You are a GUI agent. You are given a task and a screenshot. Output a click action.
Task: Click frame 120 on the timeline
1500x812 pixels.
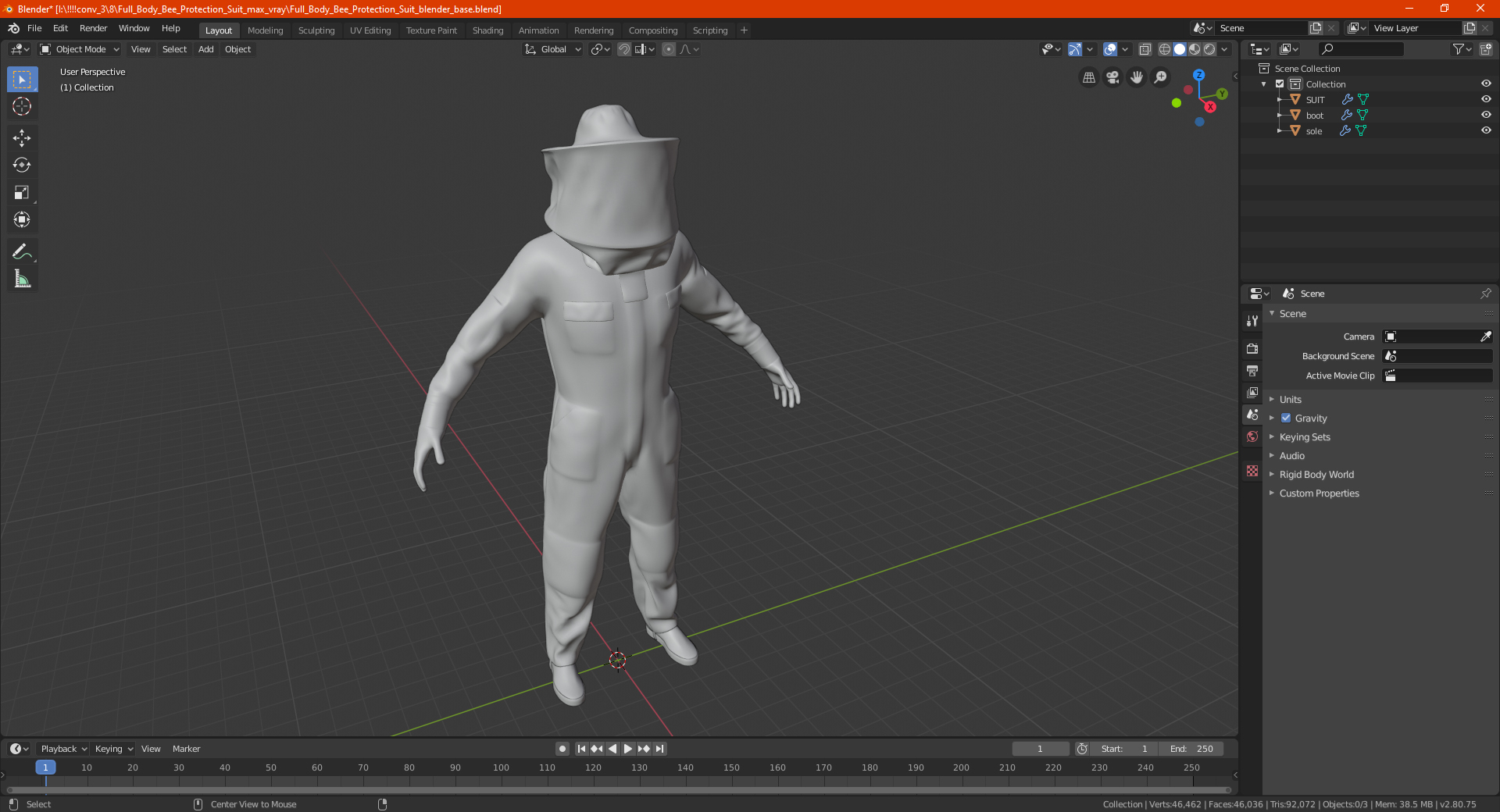[x=593, y=767]
